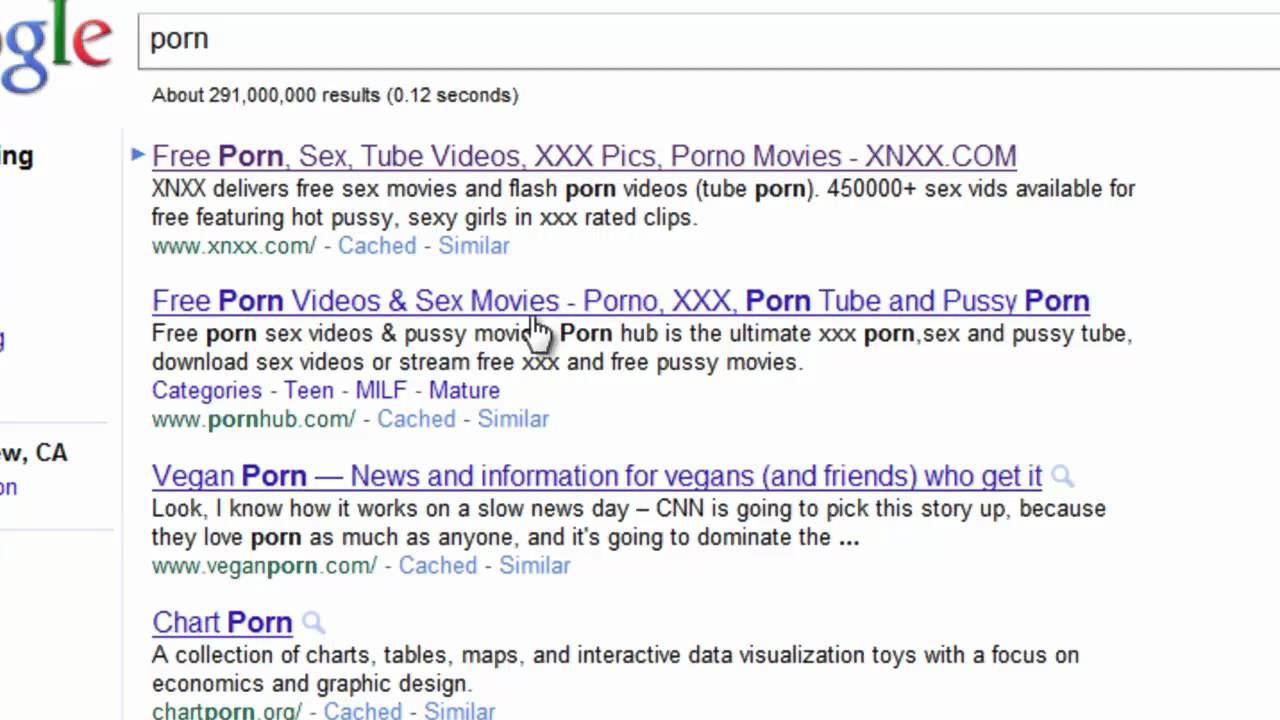Open the XNXX.COM result title link
This screenshot has width=1280, height=720.
tap(584, 156)
